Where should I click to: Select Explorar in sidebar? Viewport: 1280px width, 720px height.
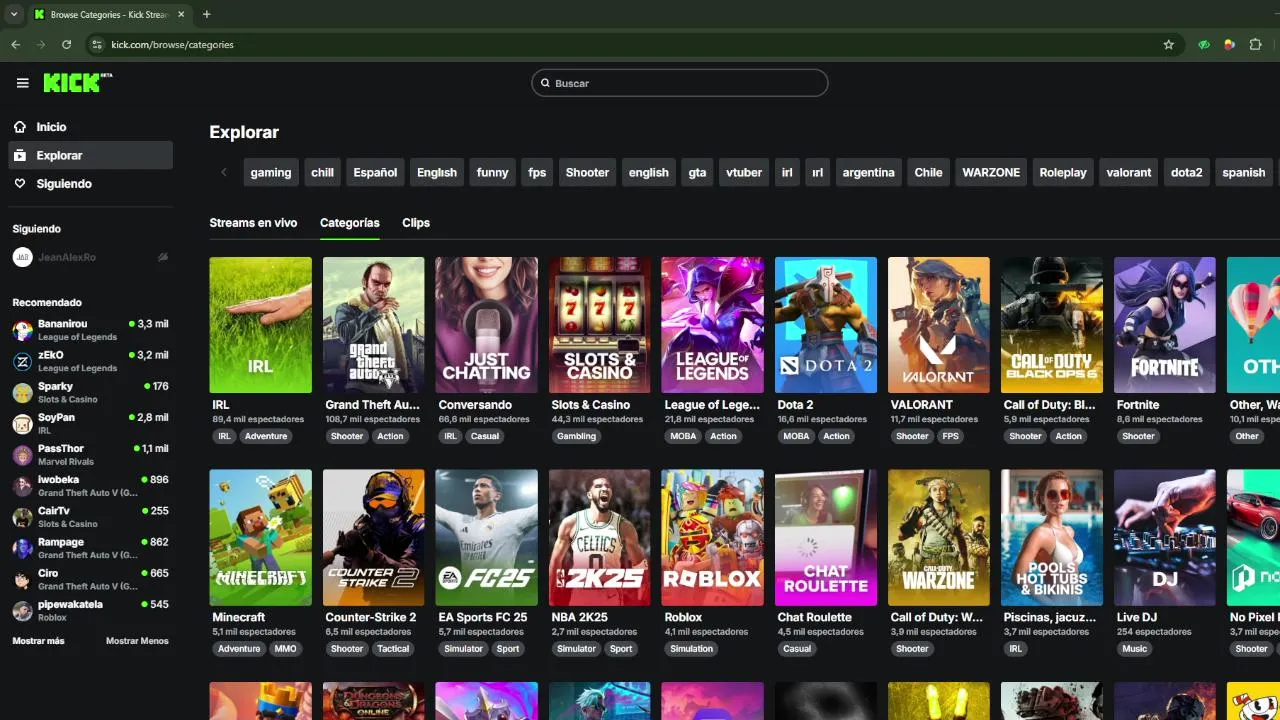point(90,155)
